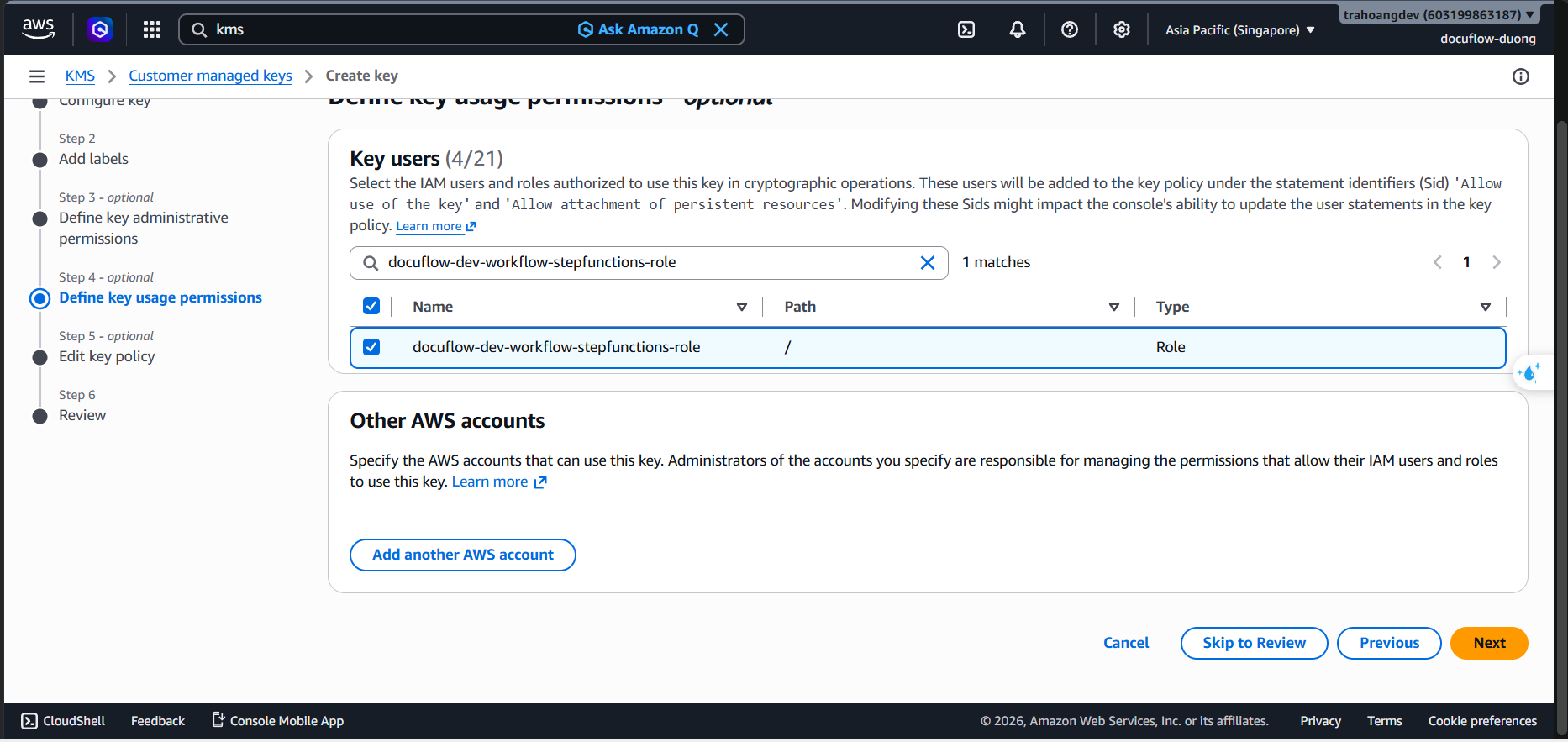Screen dimensions: 1568x742
Task: Open the Key users Learn more link
Action: coord(436,226)
